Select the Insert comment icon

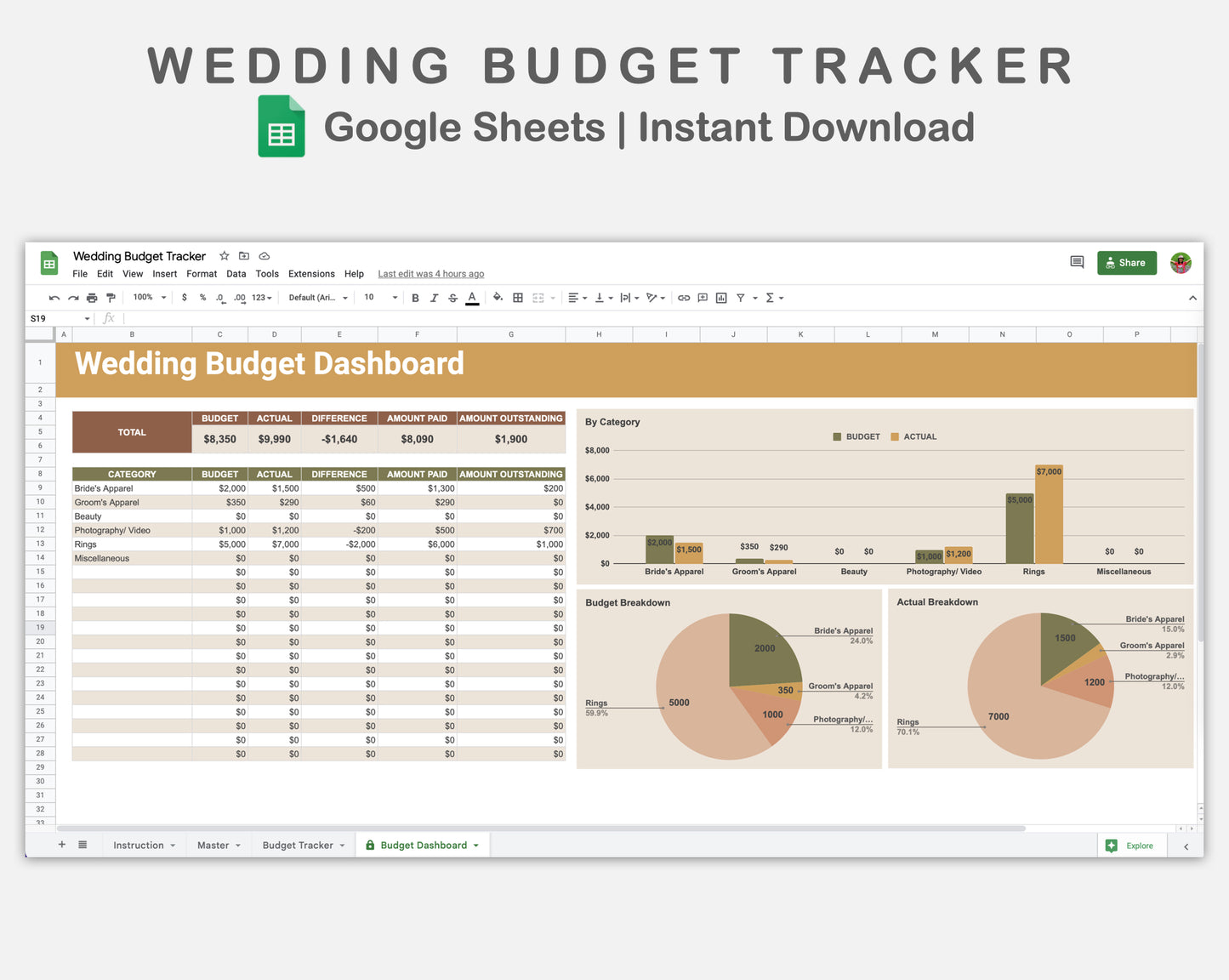pos(703,298)
